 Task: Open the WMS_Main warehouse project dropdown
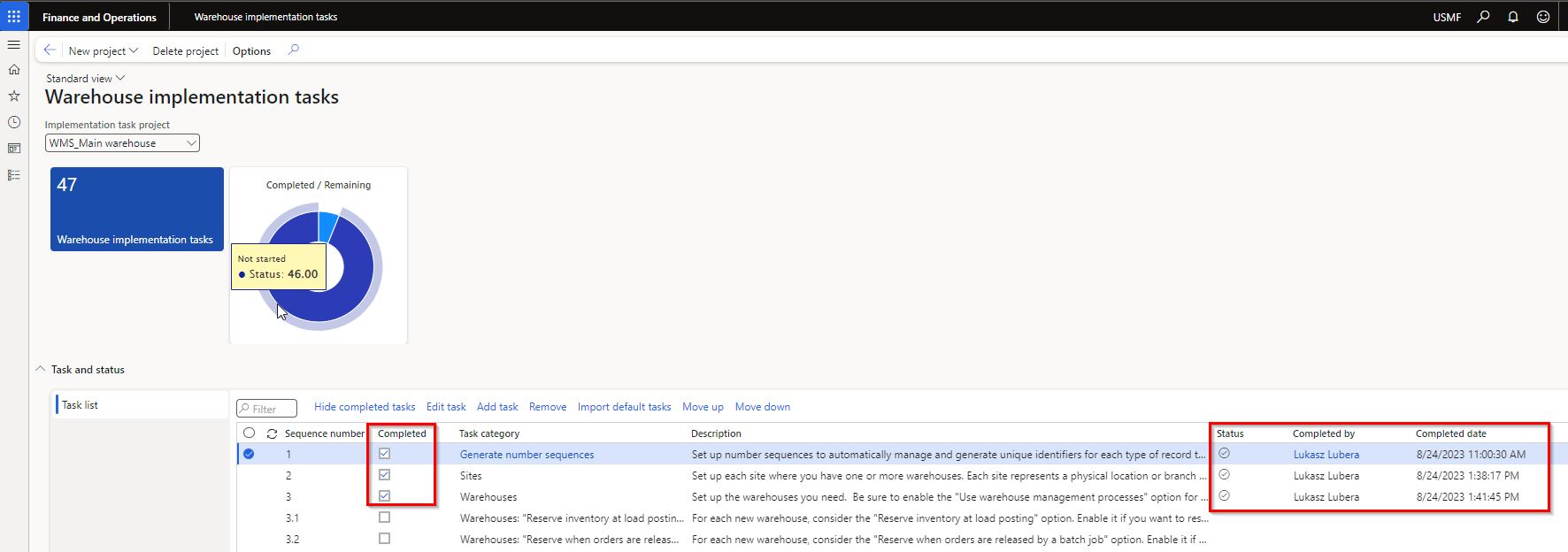pos(122,143)
